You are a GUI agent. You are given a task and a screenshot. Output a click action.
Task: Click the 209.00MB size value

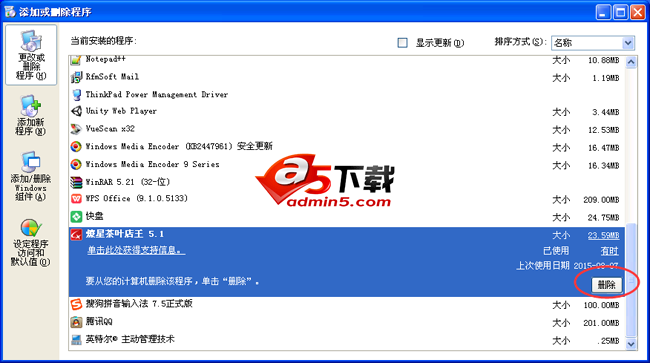coord(601,200)
